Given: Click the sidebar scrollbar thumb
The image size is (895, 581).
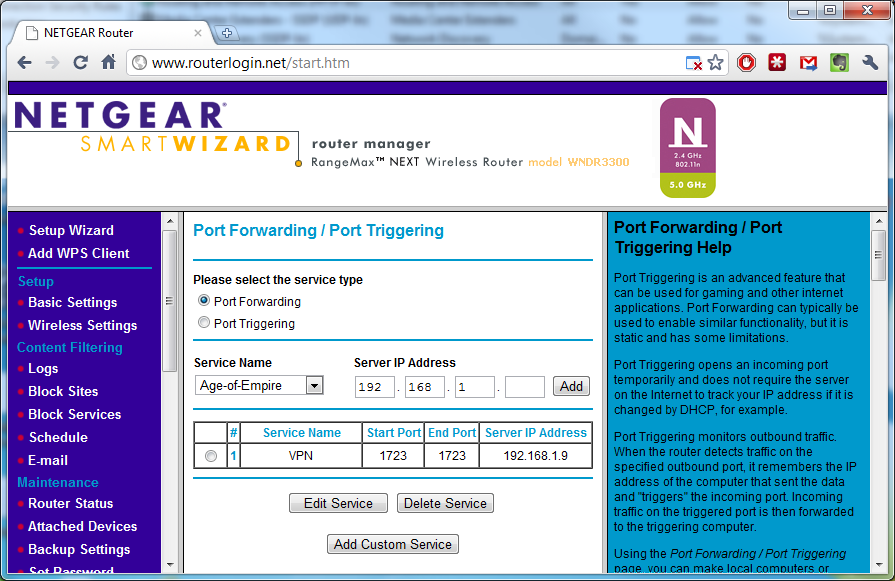Looking at the screenshot, I should click(x=170, y=301).
